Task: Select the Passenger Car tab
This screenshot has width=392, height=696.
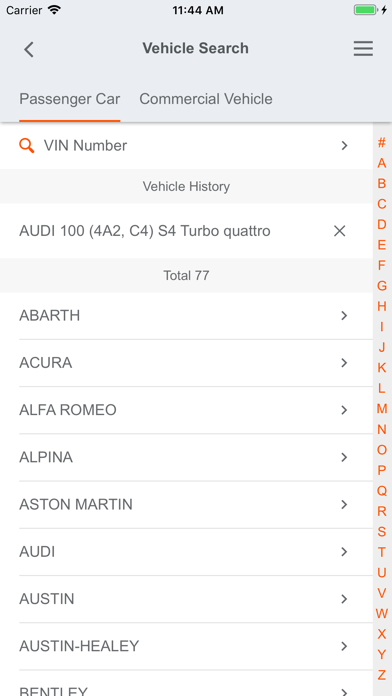Action: click(x=70, y=99)
